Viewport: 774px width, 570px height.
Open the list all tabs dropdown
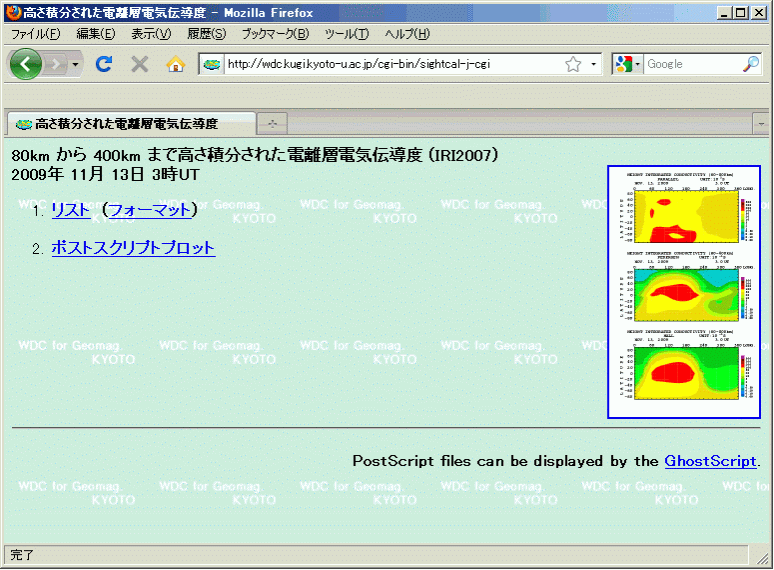[x=761, y=124]
